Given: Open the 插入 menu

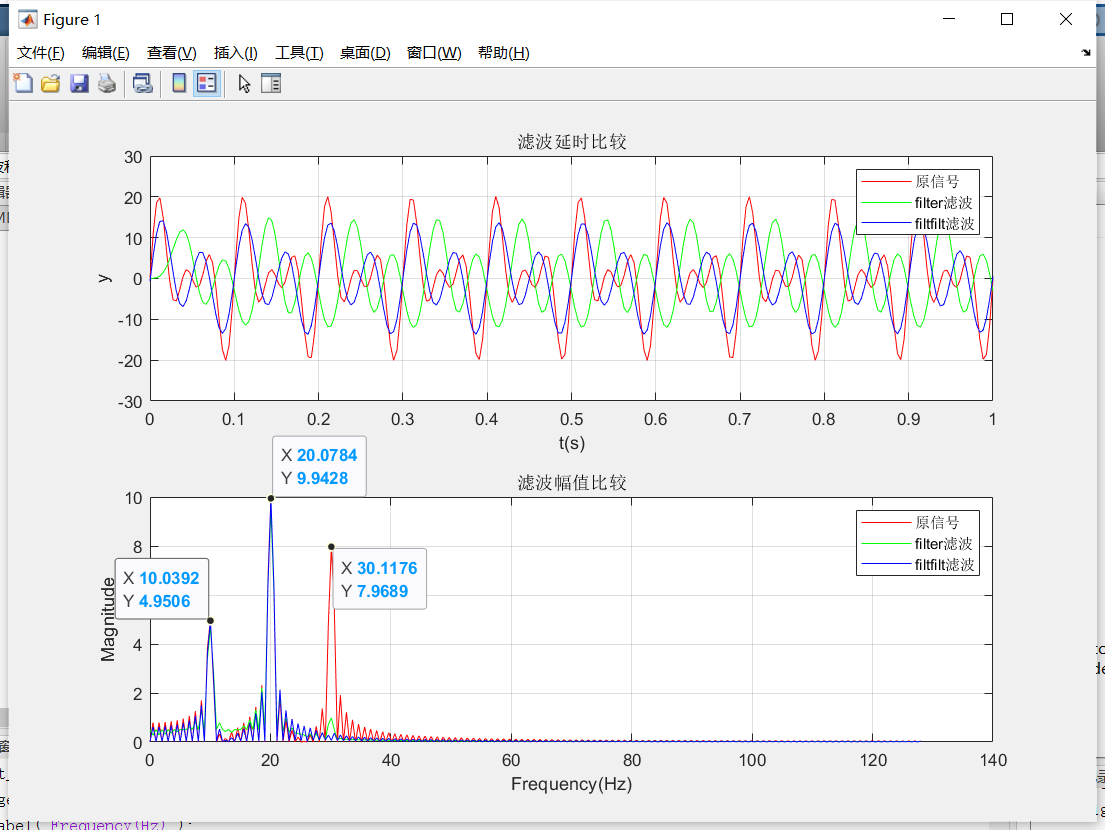Looking at the screenshot, I should tap(237, 53).
